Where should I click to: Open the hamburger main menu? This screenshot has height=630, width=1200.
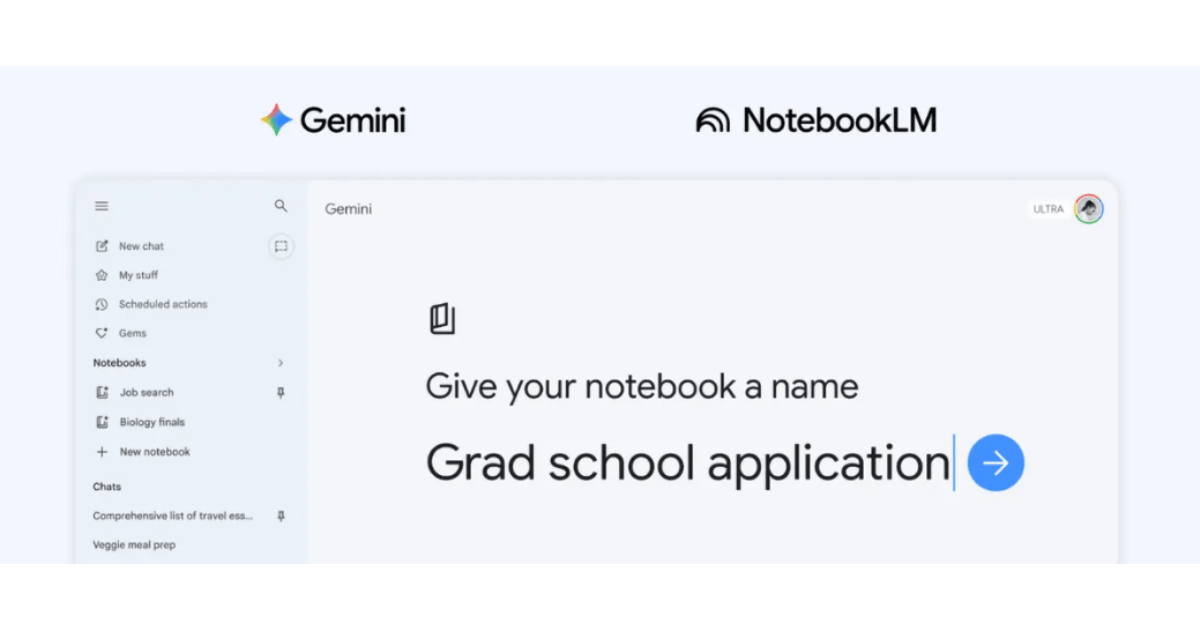[102, 206]
